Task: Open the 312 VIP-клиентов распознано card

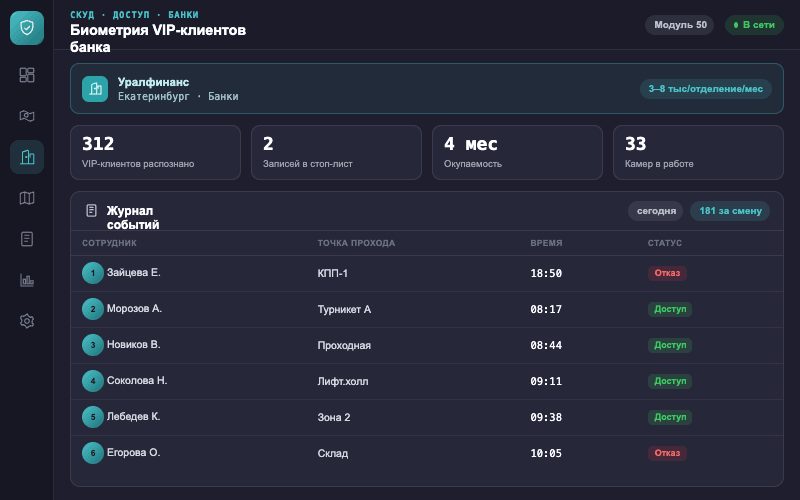Action: click(x=156, y=153)
